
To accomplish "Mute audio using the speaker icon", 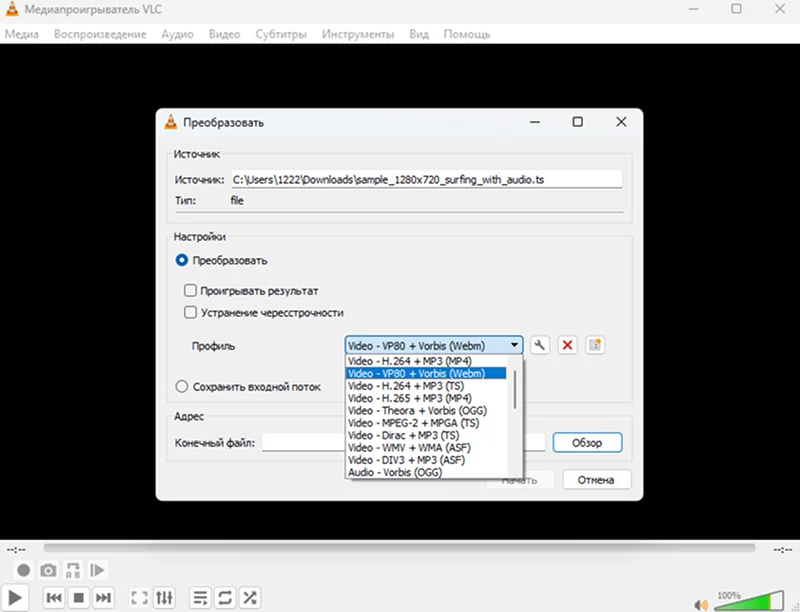I will coord(701,604).
